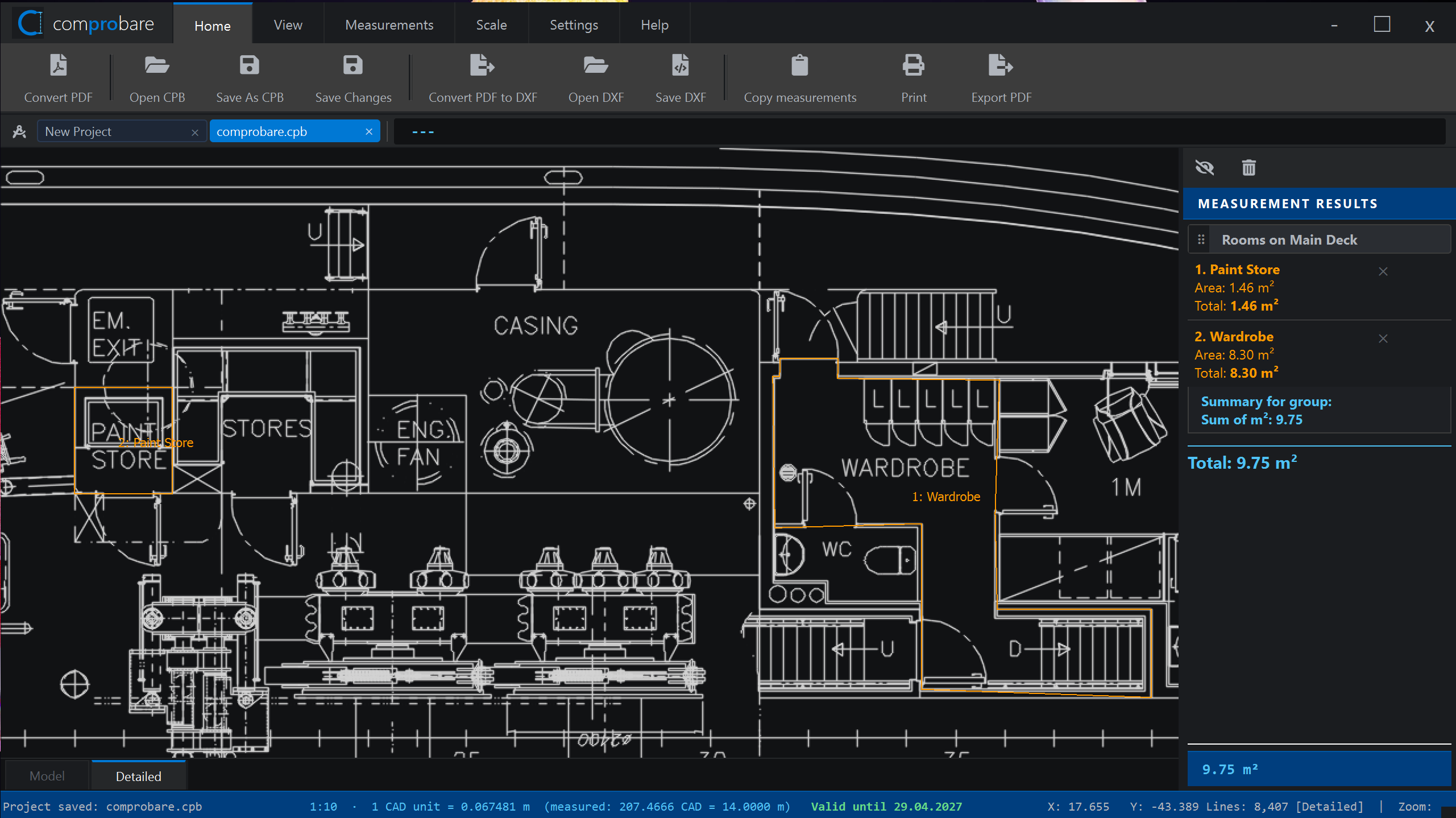Click the command input field showing dashes
1456x818 pixels.
[x=919, y=131]
